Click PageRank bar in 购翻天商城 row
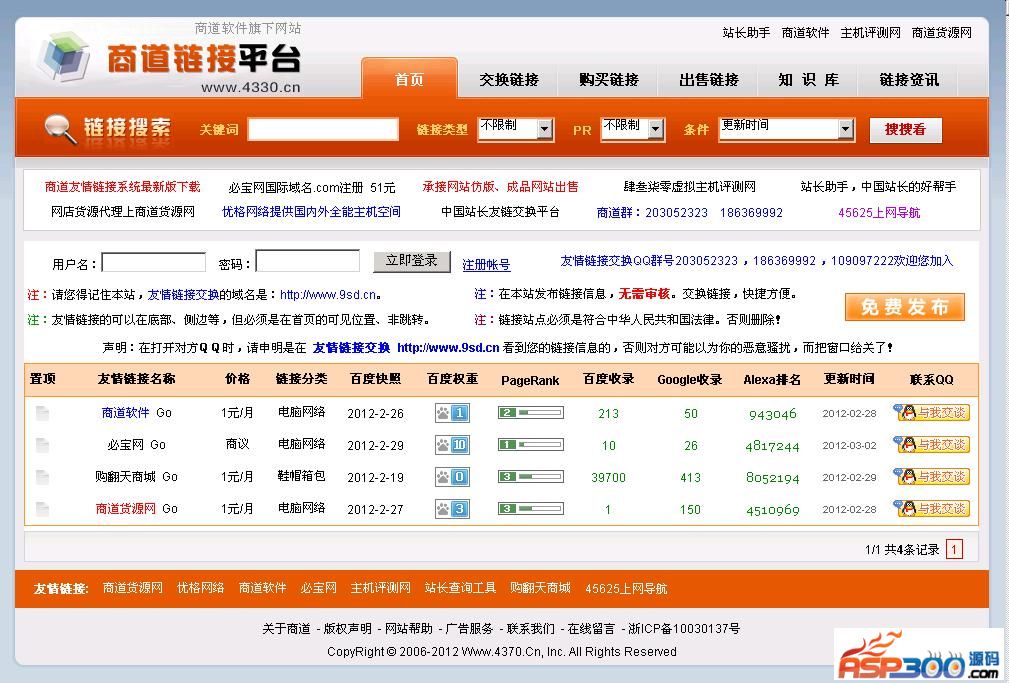This screenshot has height=683, width=1009. 531,477
